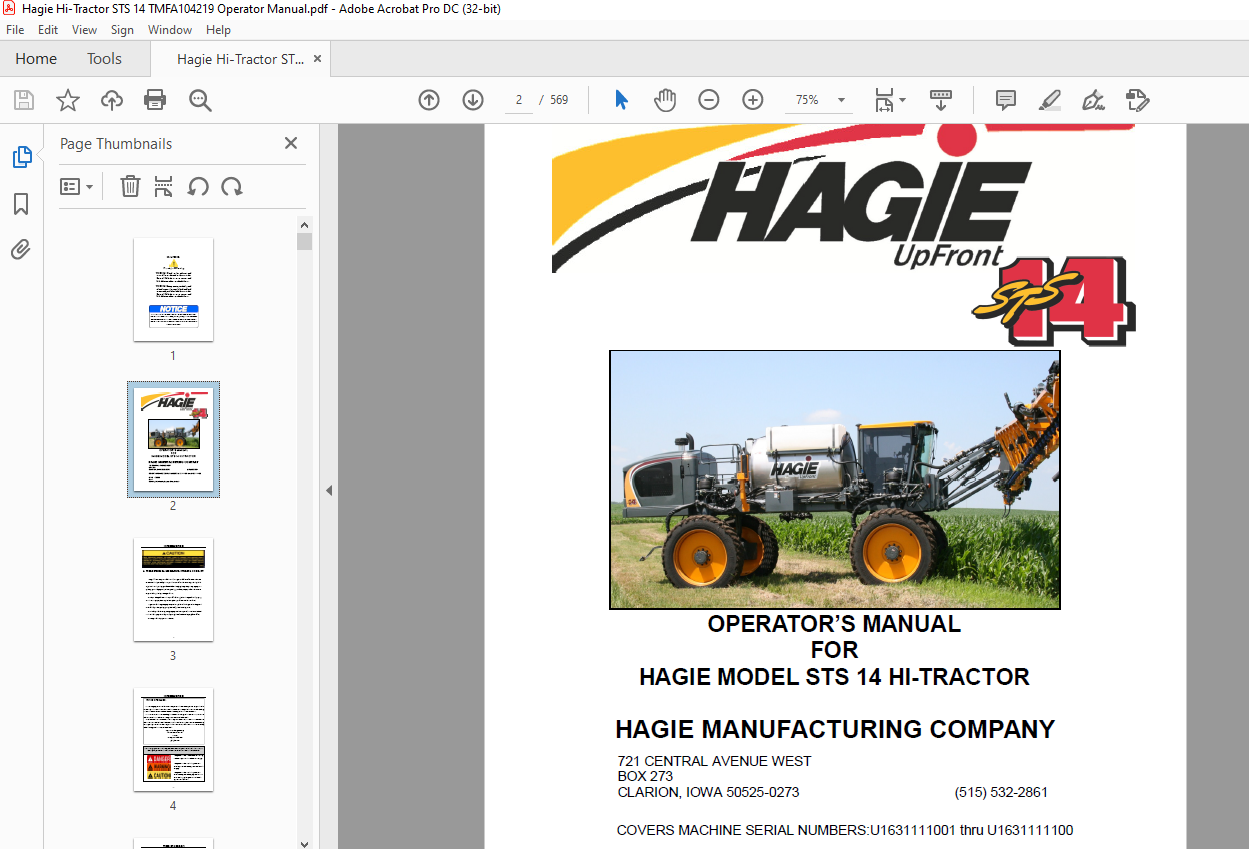Open the Attachments paperclip panel
The width and height of the screenshot is (1249, 849).
point(21,249)
